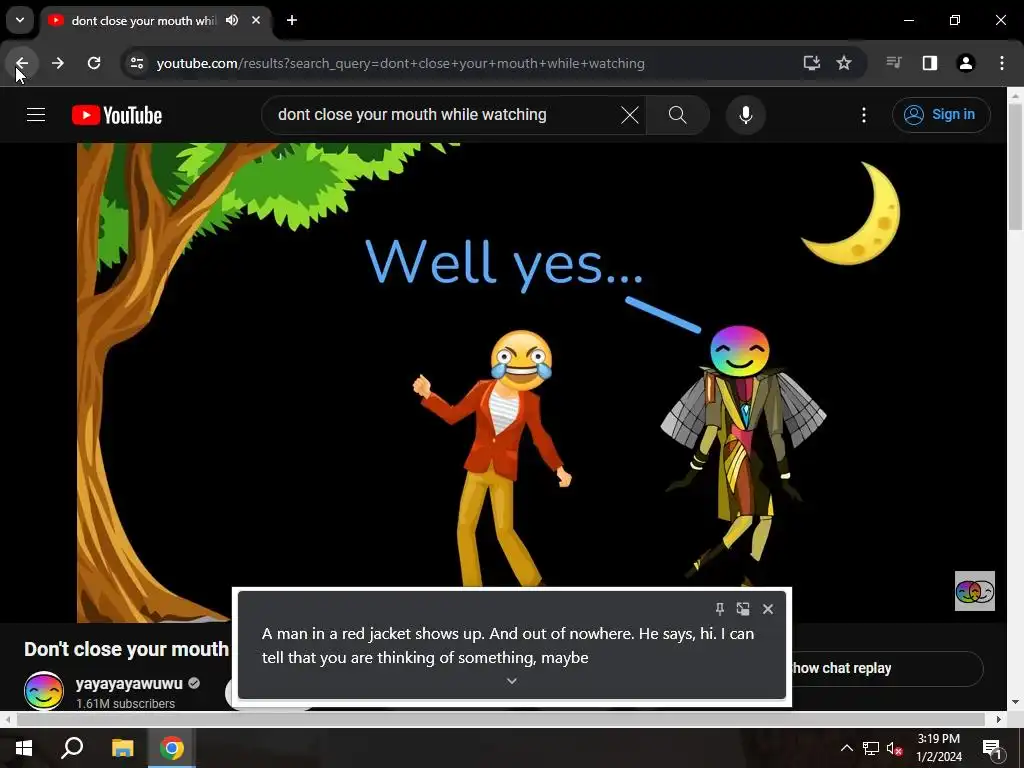This screenshot has height=768, width=1024.
Task: Click the yayayayawuwu channel avatar
Action: 44,691
